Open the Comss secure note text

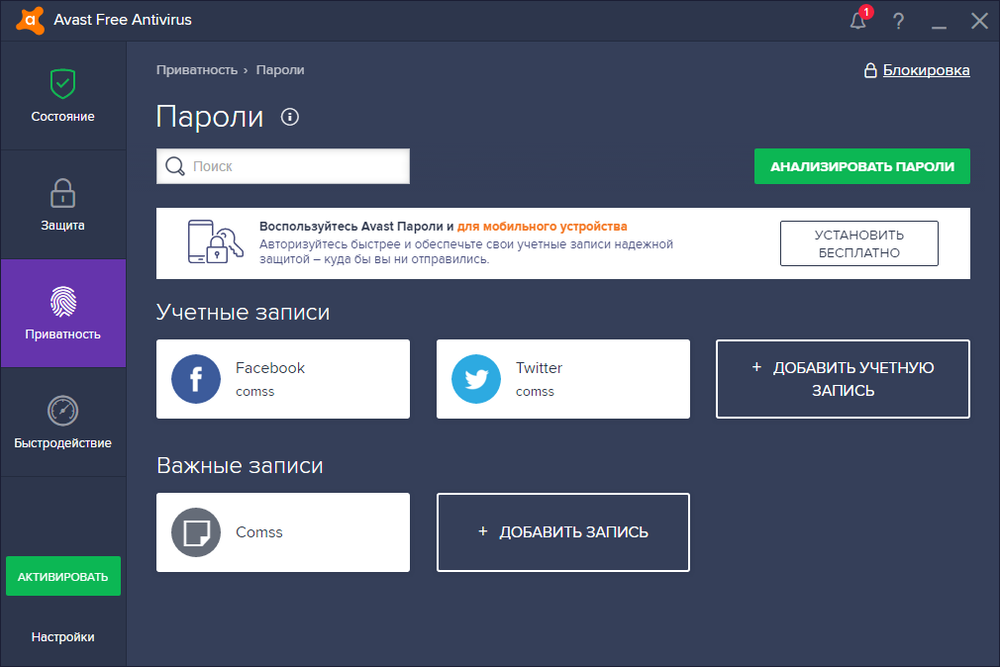click(x=259, y=532)
